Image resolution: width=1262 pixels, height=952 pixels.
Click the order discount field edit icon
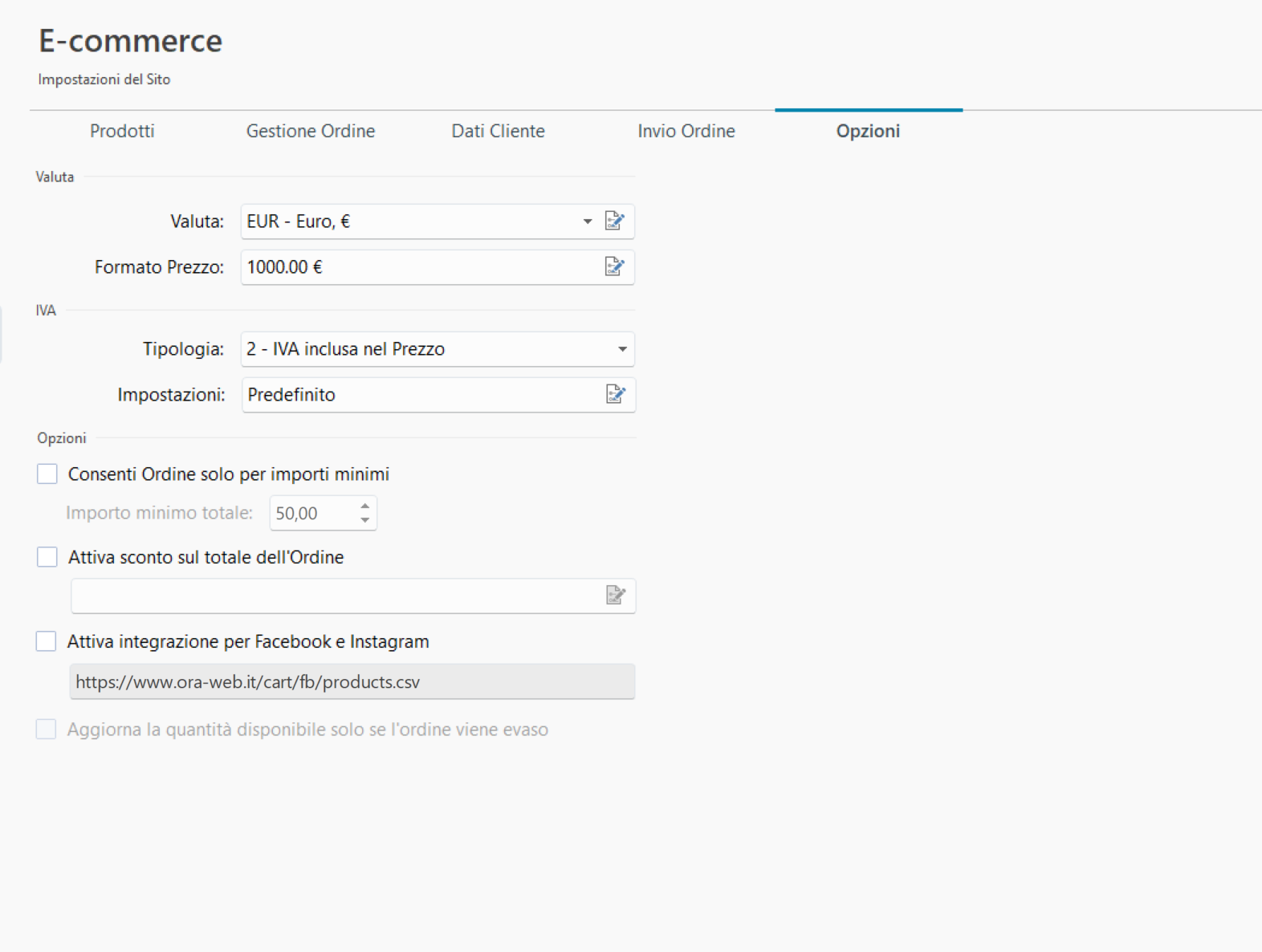tap(615, 596)
